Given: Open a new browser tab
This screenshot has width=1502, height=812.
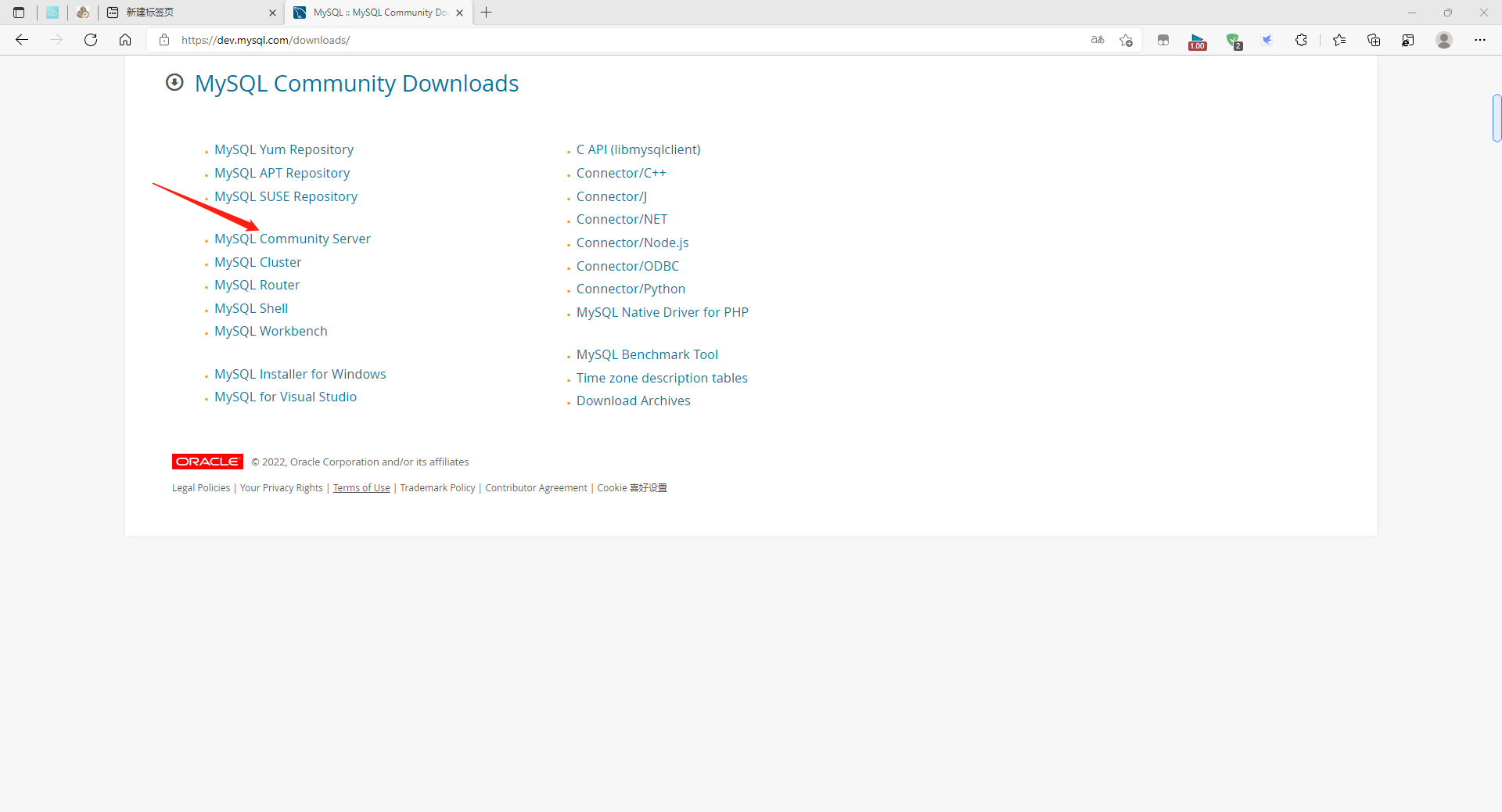Looking at the screenshot, I should pos(487,13).
